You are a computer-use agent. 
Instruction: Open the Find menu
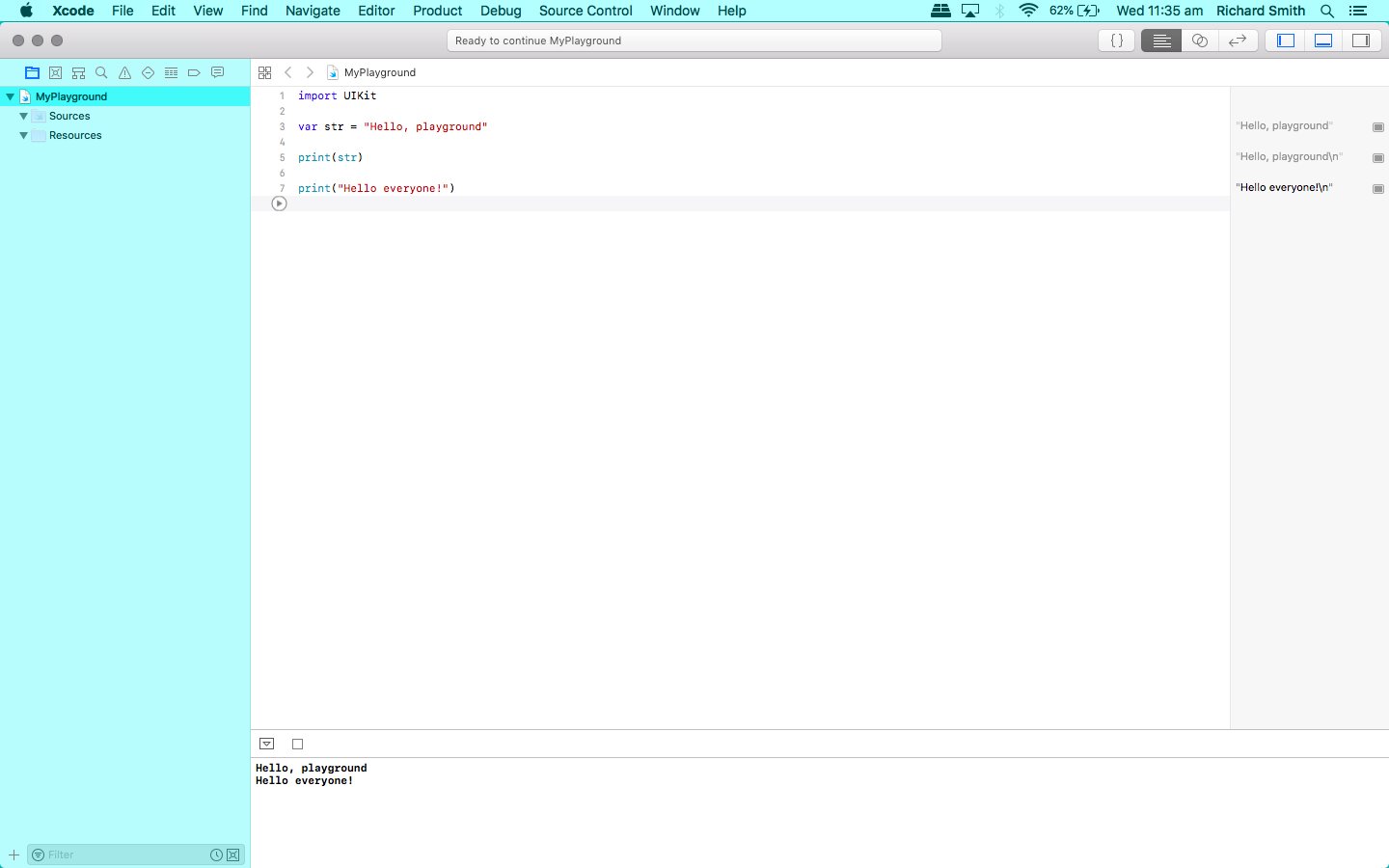click(254, 11)
